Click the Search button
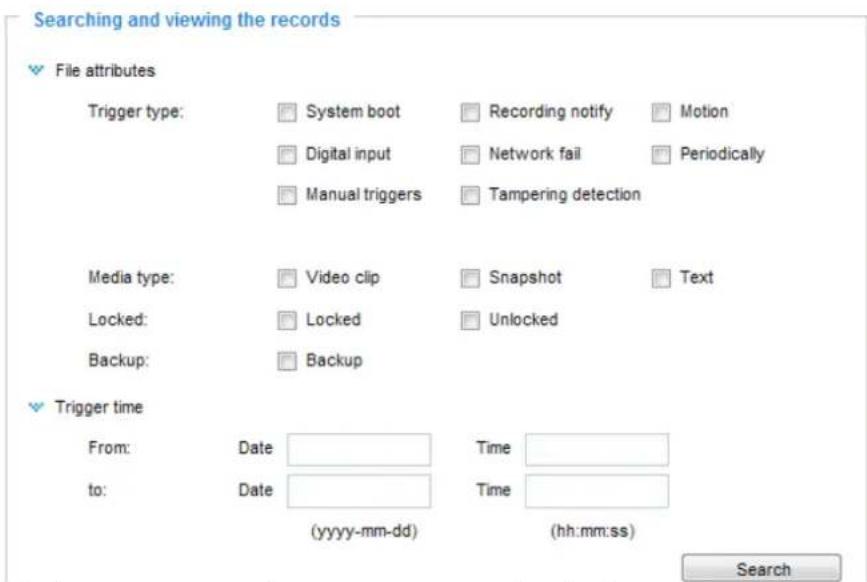 pos(761,568)
